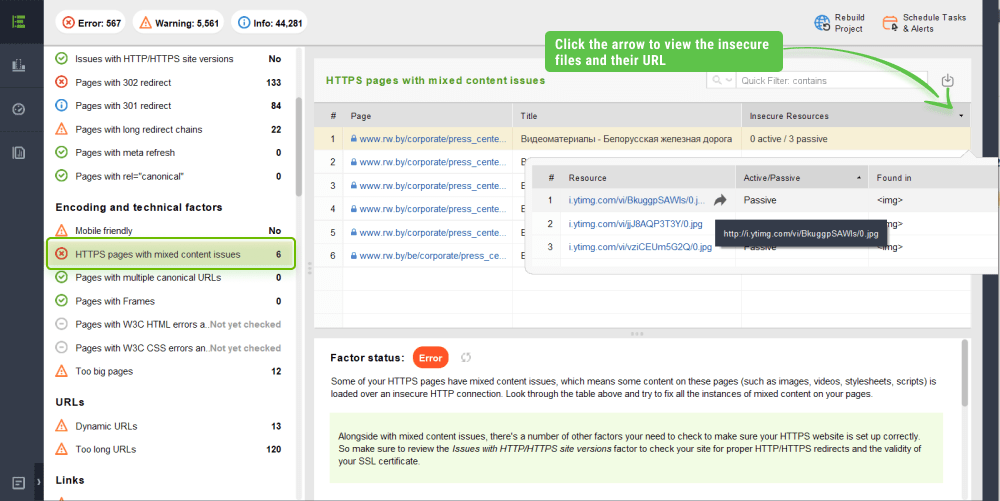Viewport: 1000px width, 501px height.
Task: Click green check icon for meta refresh
Action: point(61,152)
